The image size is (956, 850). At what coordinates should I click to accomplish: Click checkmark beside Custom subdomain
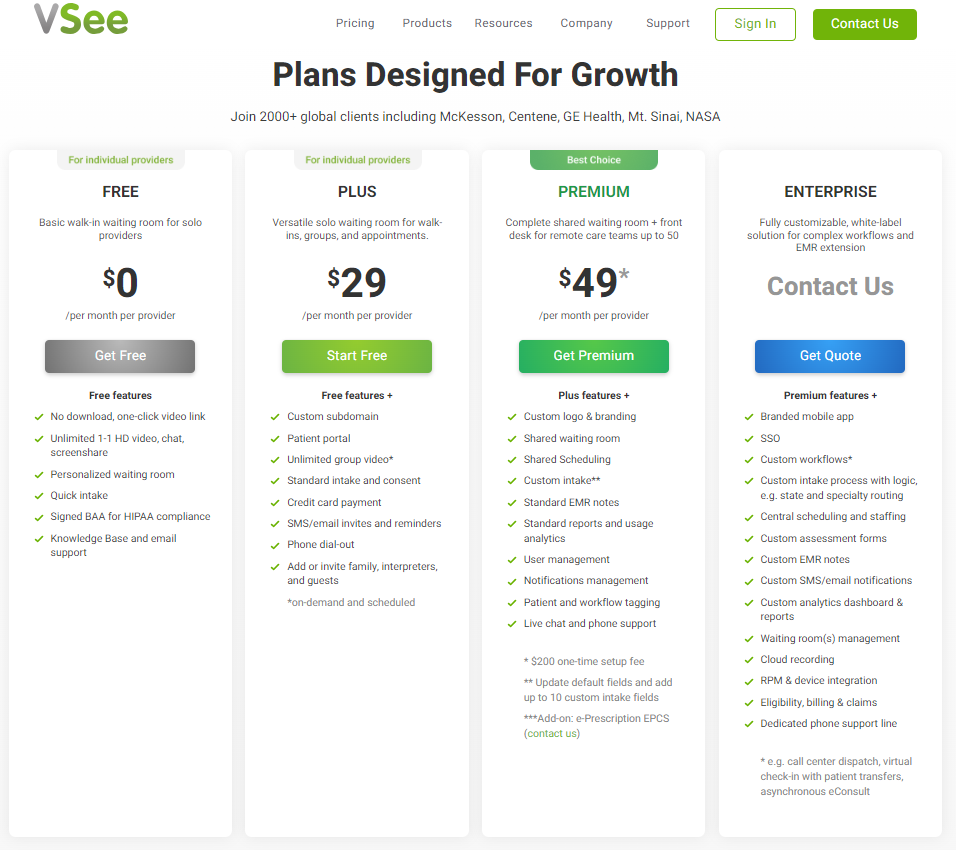click(x=275, y=417)
